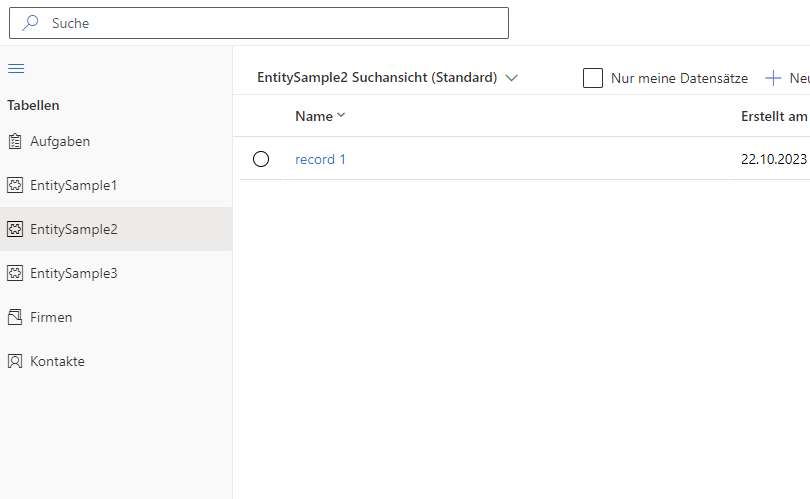The width and height of the screenshot is (810, 499).
Task: Select EntitySample2 in the sidebar
Action: 116,229
